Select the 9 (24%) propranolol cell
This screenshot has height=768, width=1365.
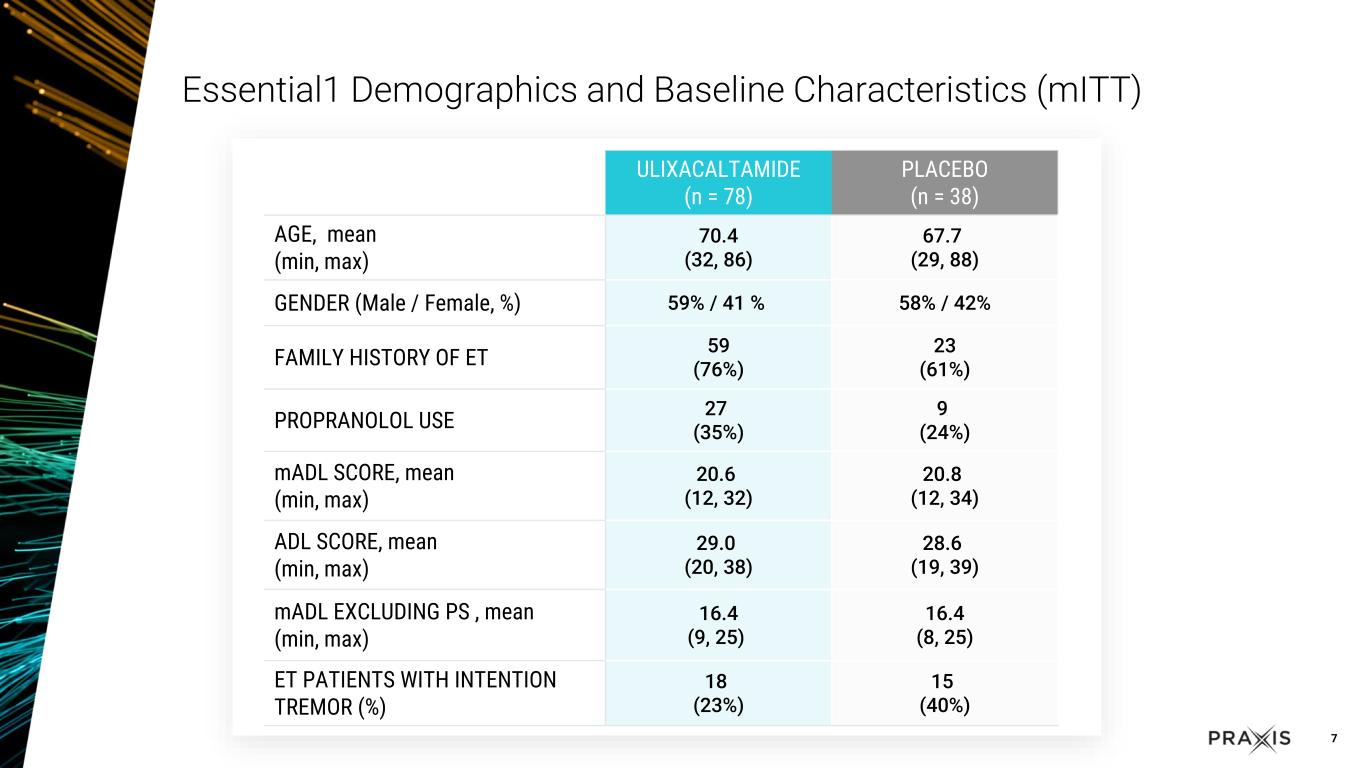[x=944, y=420]
